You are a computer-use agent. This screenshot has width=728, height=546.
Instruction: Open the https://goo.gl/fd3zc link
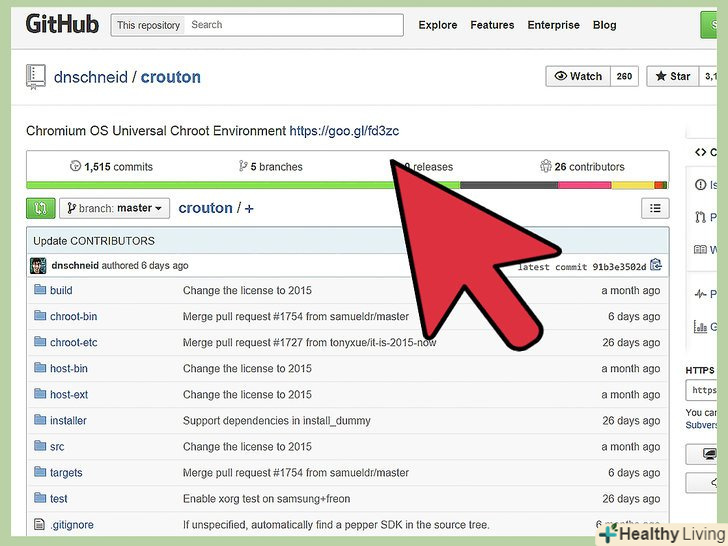344,131
